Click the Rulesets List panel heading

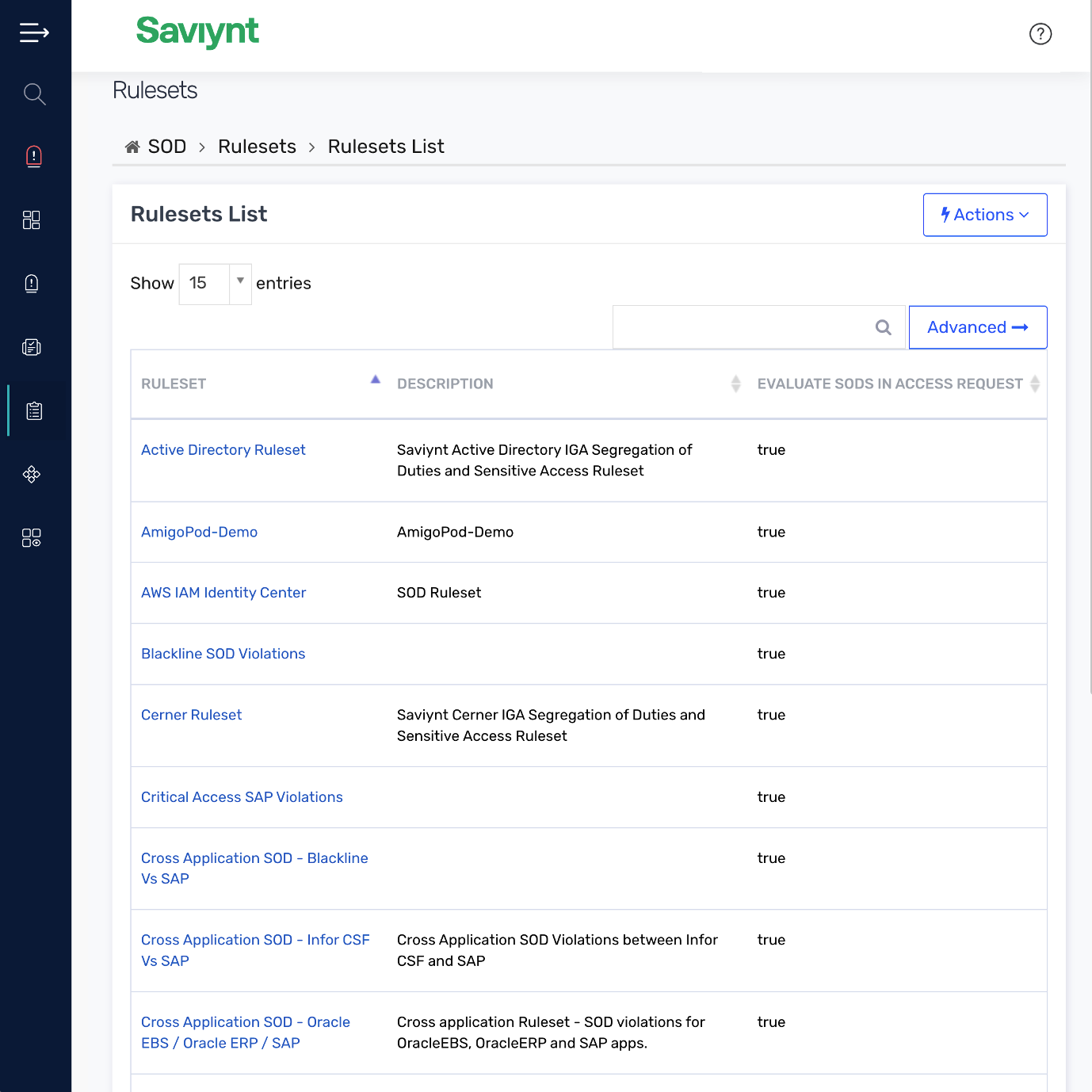tap(199, 214)
